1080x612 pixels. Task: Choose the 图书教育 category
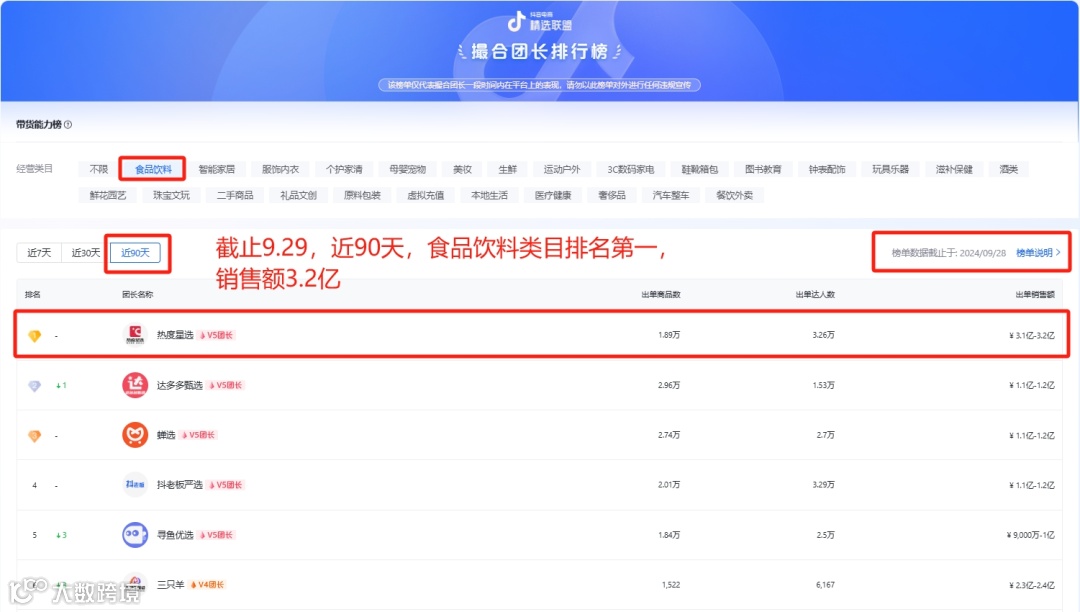coord(762,169)
